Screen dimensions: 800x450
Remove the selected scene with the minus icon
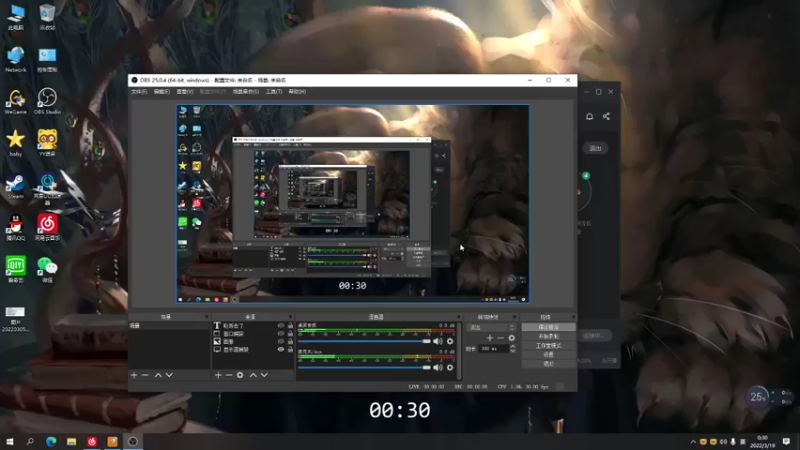pyautogui.click(x=145, y=375)
